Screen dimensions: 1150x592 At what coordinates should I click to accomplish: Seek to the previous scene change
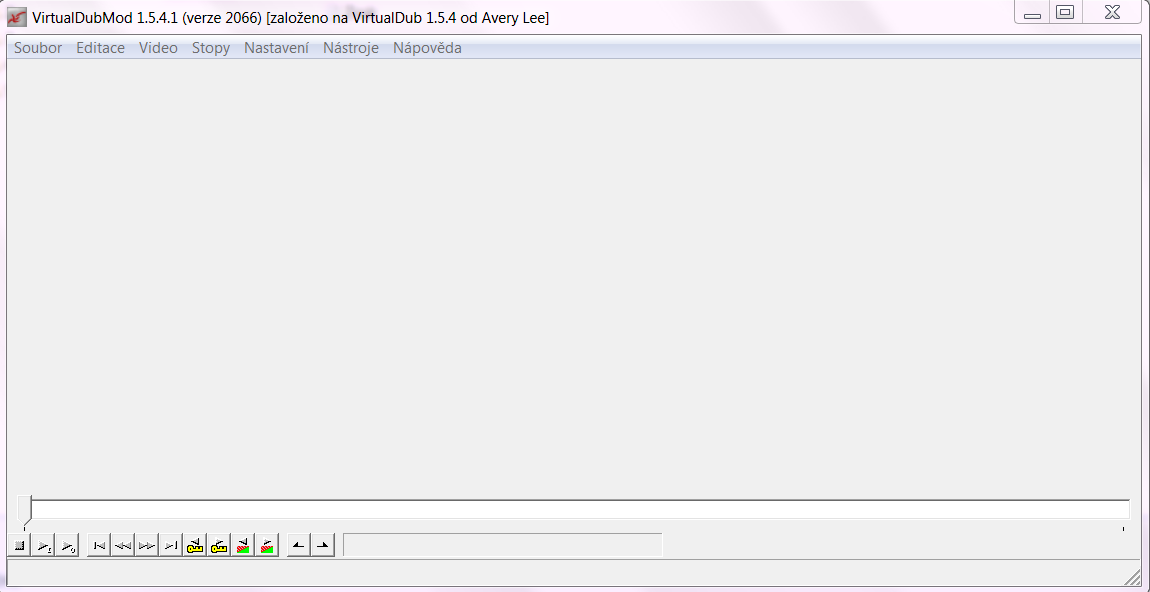coord(243,546)
